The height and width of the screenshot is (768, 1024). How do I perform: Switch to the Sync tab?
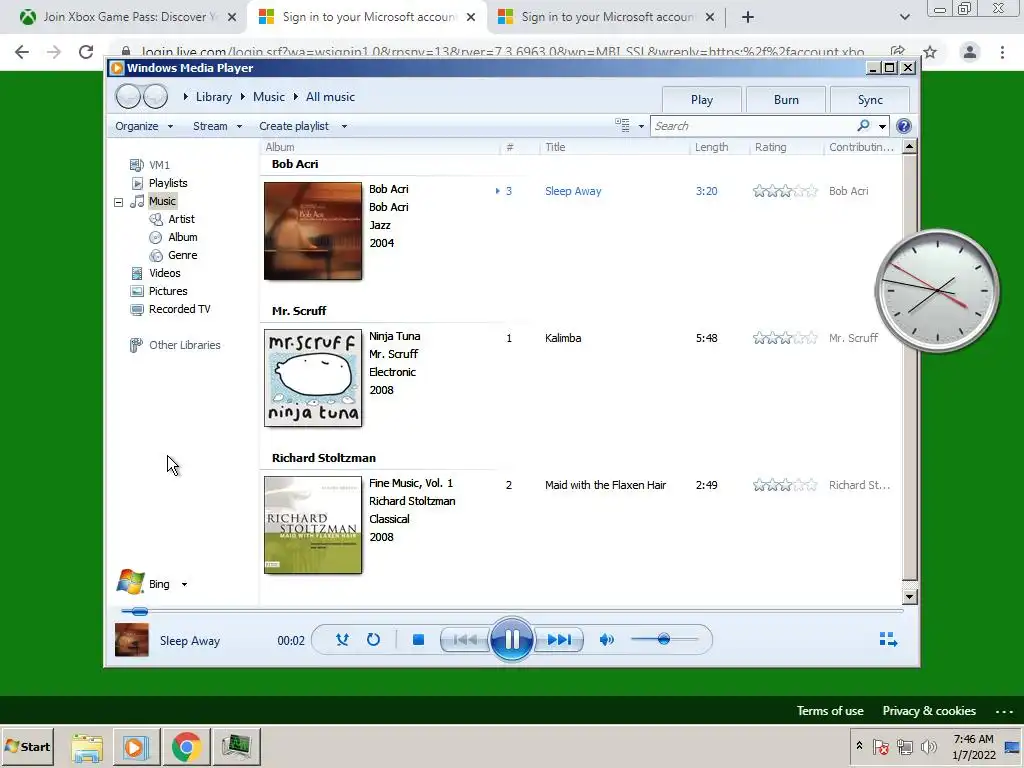[x=870, y=100]
